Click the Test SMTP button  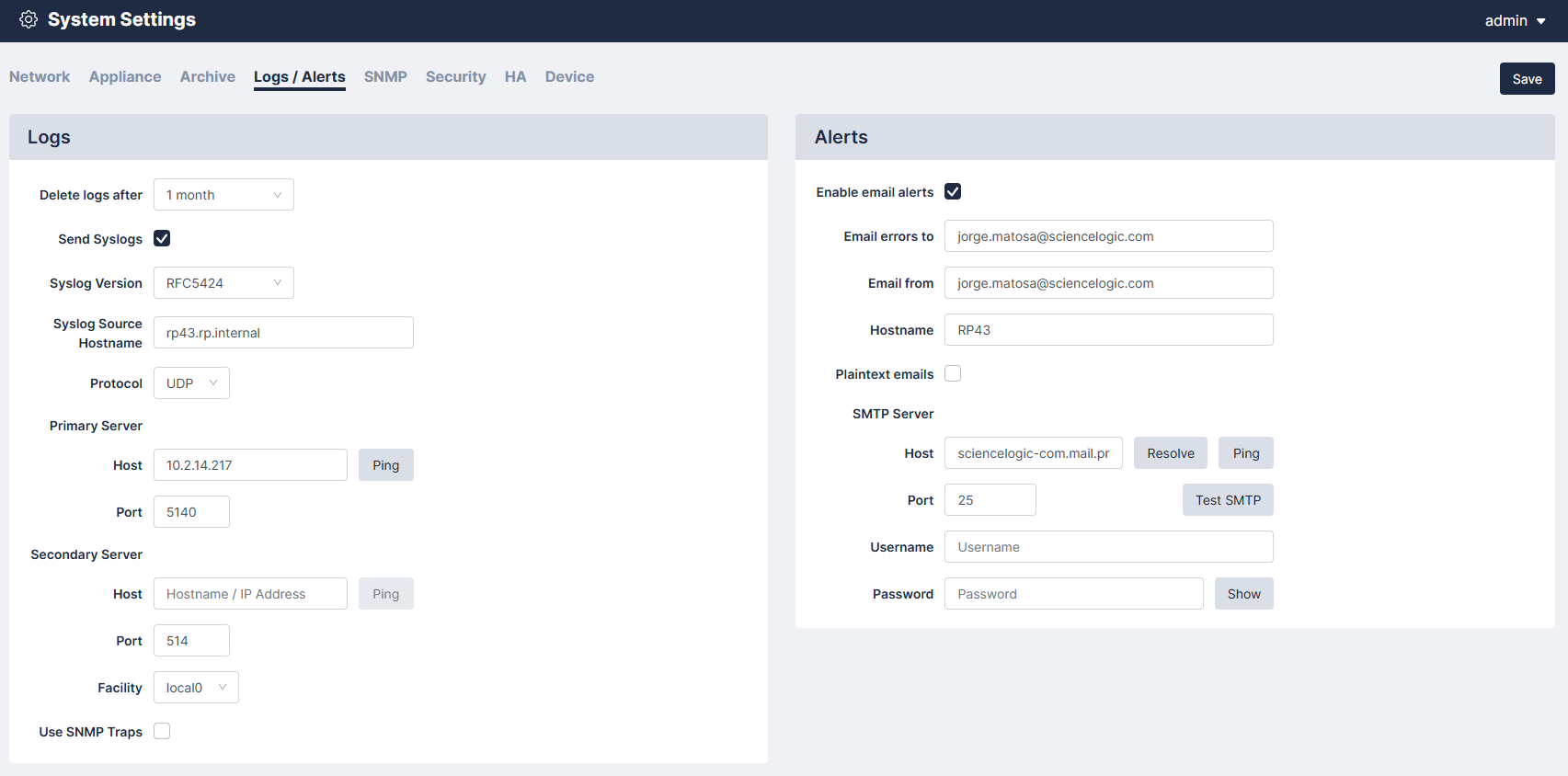(x=1227, y=500)
